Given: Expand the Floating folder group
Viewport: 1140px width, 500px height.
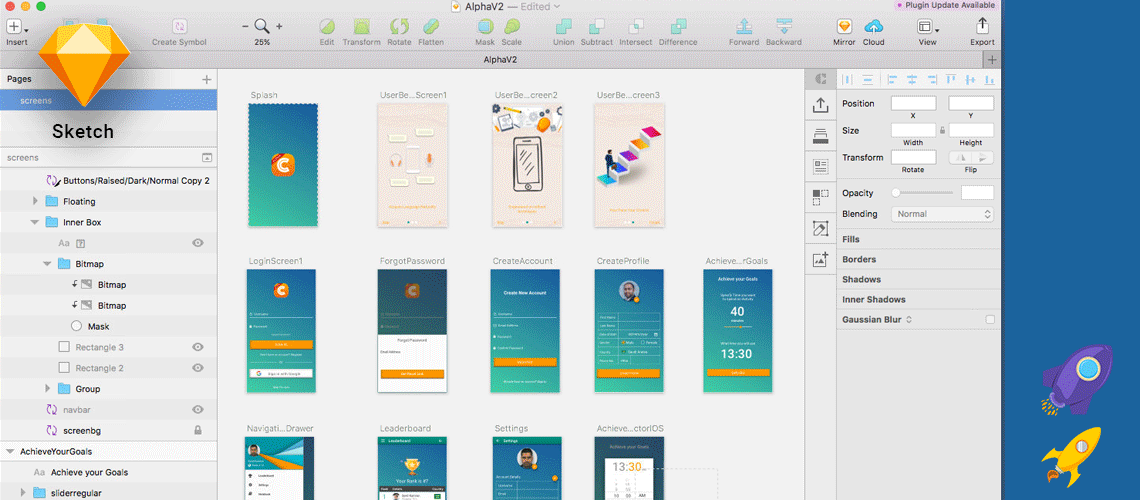Looking at the screenshot, I should click(36, 202).
